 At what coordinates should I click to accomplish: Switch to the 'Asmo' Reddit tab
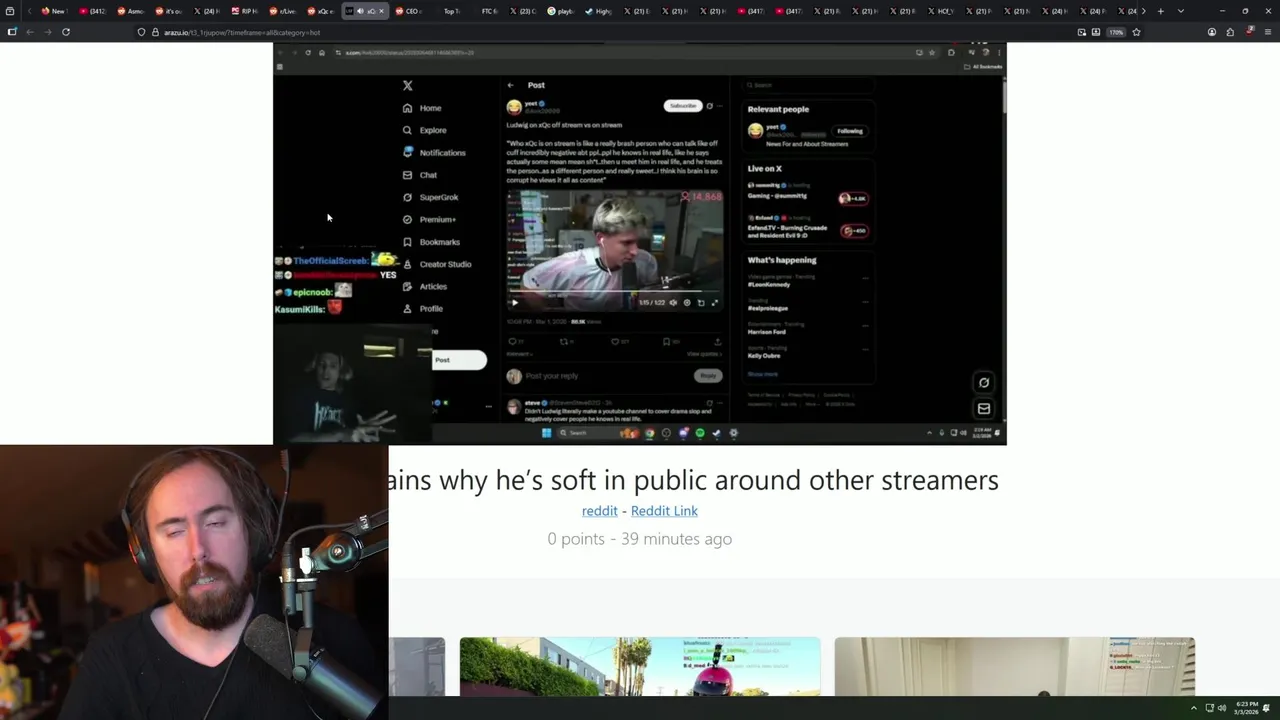(x=128, y=11)
